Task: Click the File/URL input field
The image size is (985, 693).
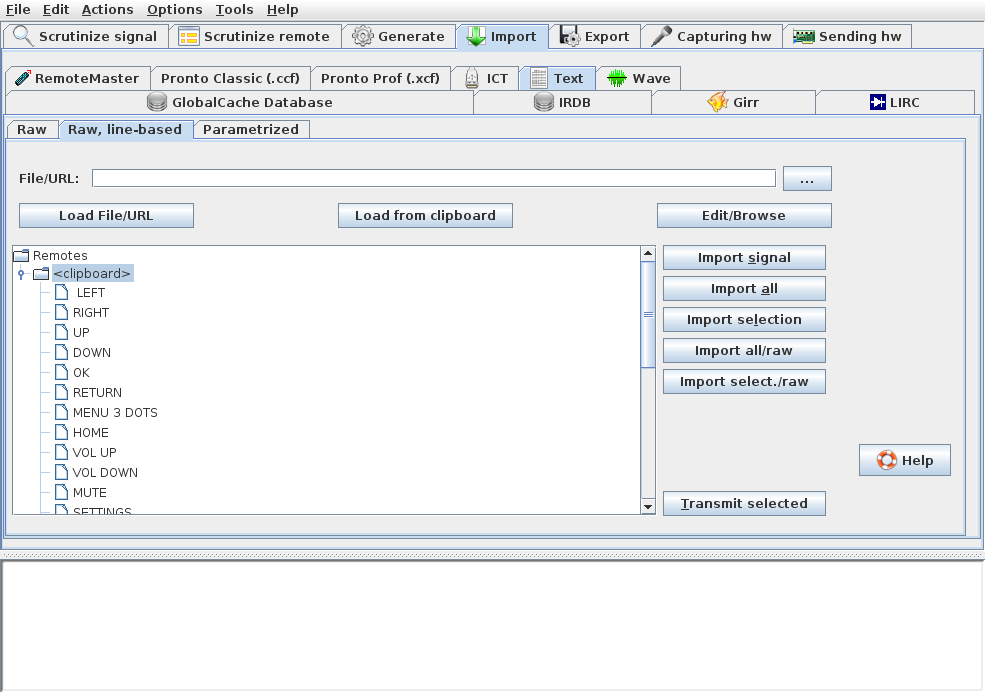Action: tap(433, 179)
